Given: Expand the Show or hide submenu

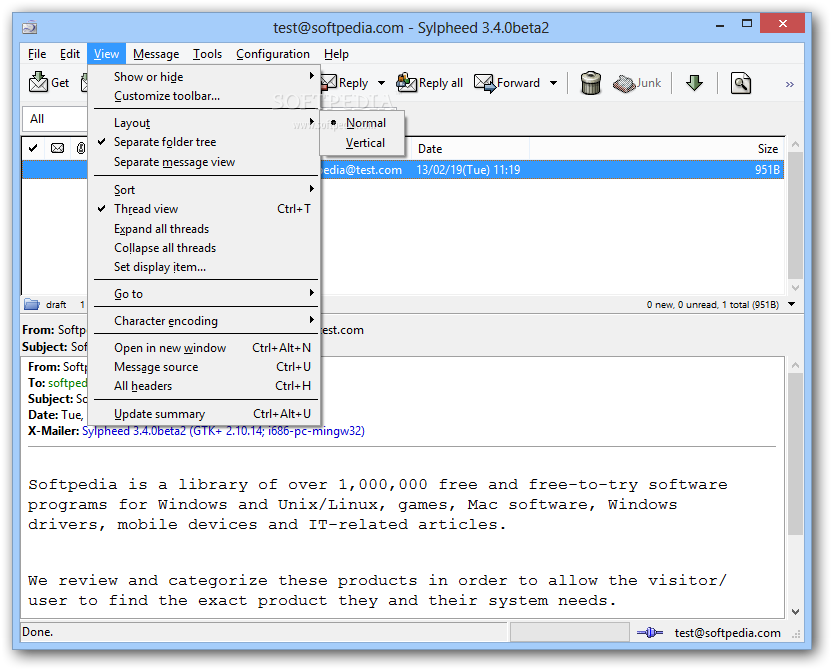Looking at the screenshot, I should coord(204,77).
